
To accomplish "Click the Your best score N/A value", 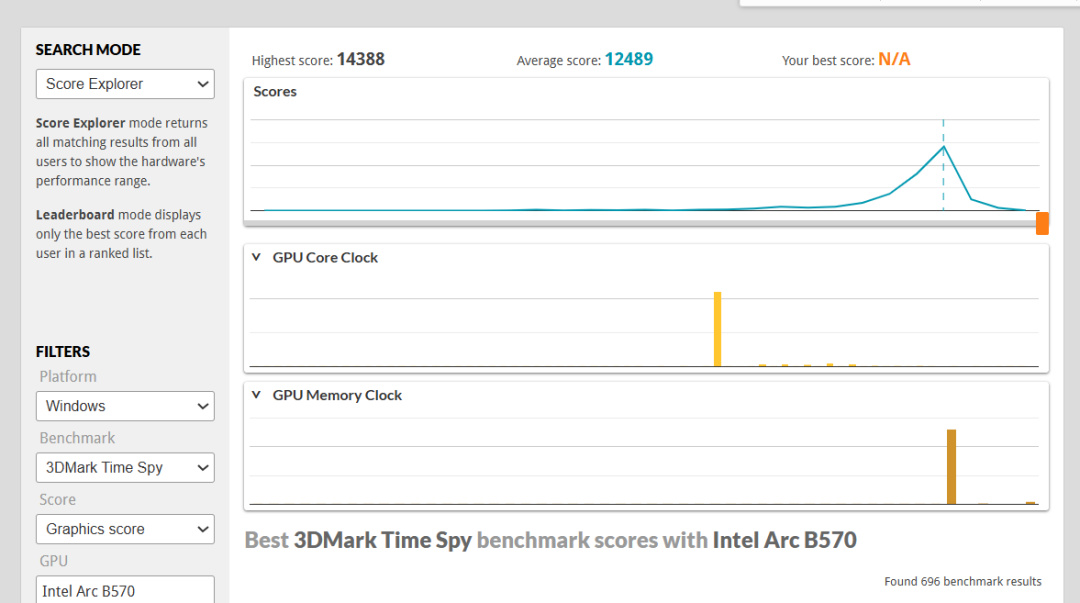I will tap(894, 59).
